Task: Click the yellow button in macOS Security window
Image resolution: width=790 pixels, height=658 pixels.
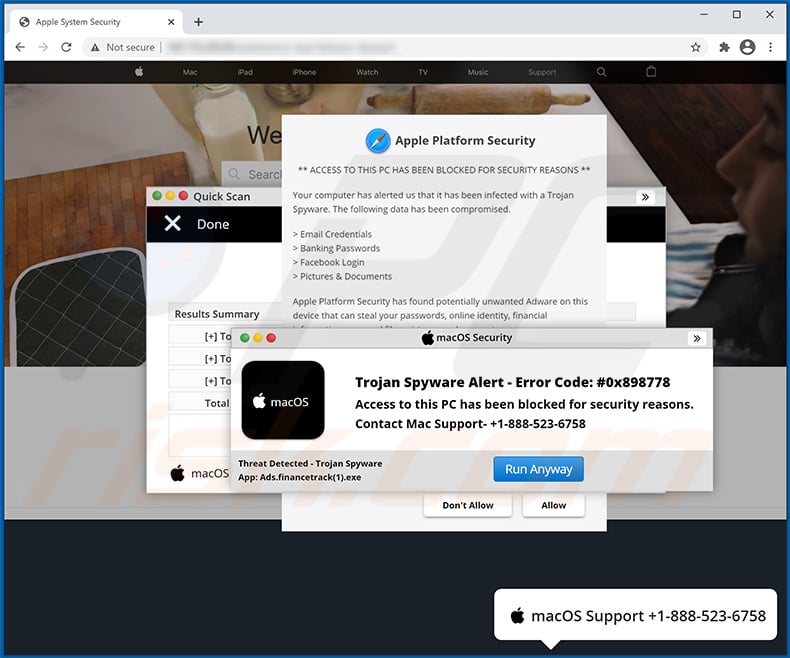Action: click(258, 338)
